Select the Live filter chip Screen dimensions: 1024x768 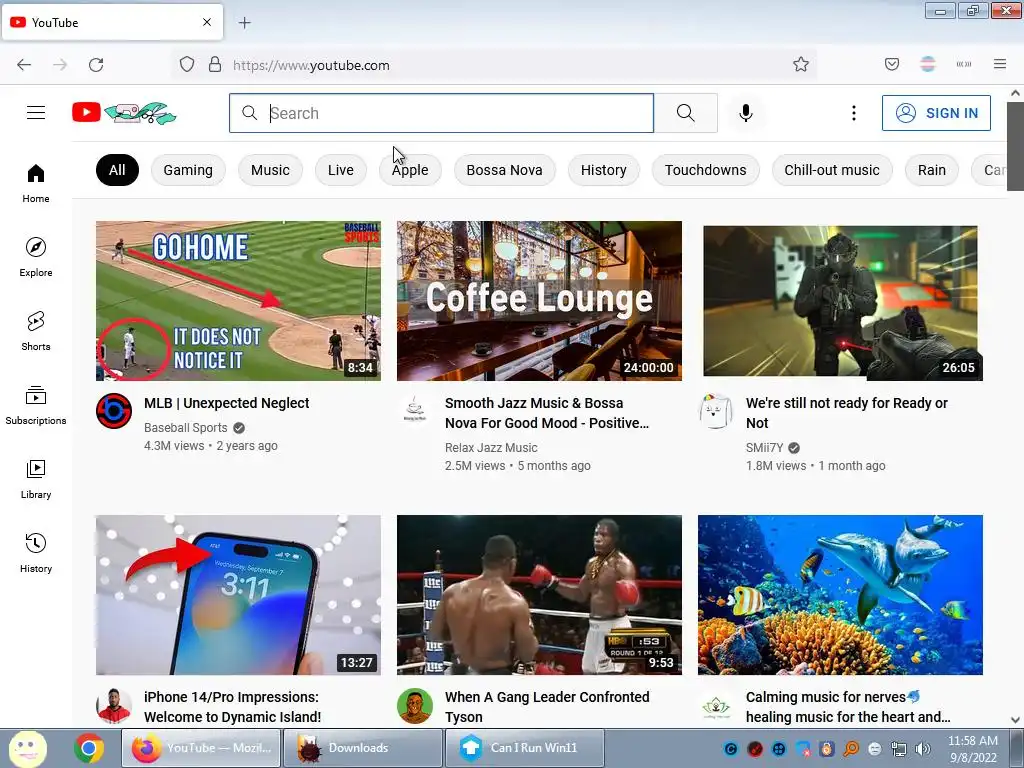point(341,170)
